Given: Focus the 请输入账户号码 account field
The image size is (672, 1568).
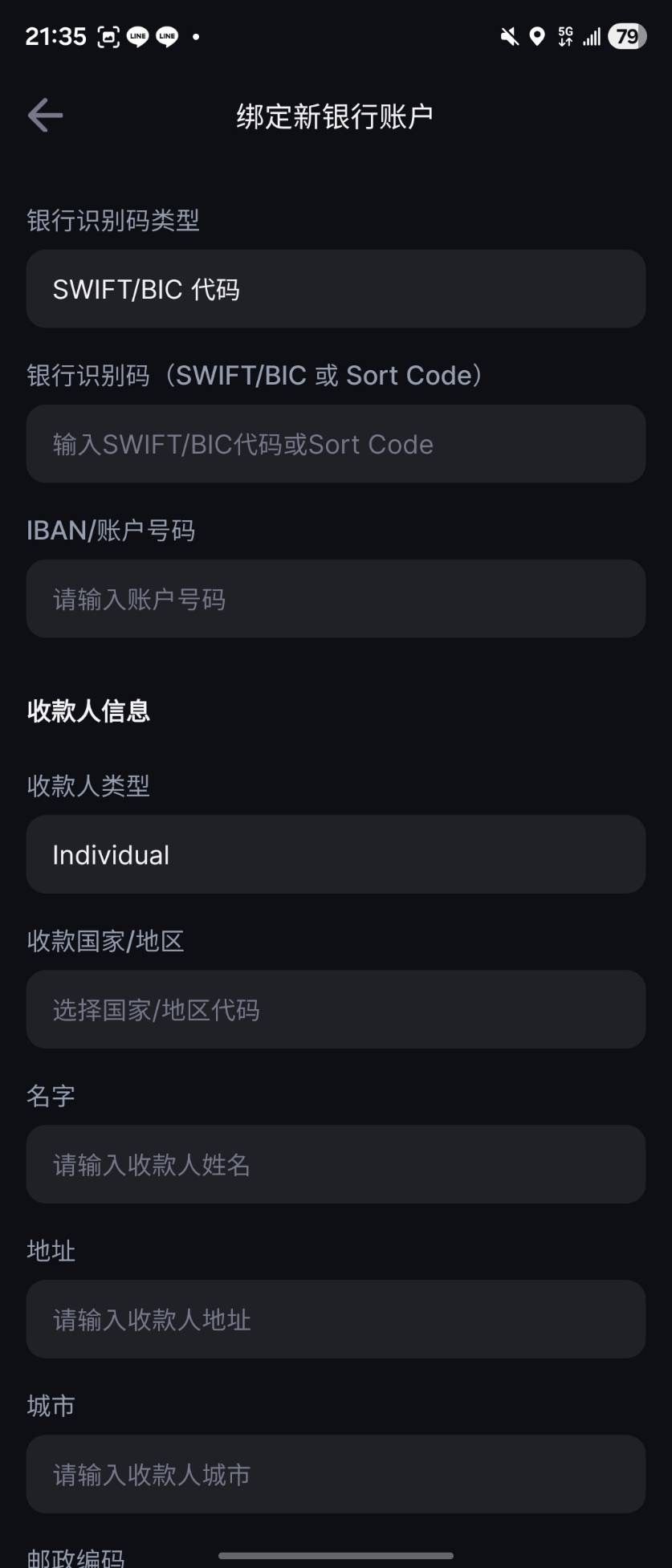Looking at the screenshot, I should click(x=336, y=599).
